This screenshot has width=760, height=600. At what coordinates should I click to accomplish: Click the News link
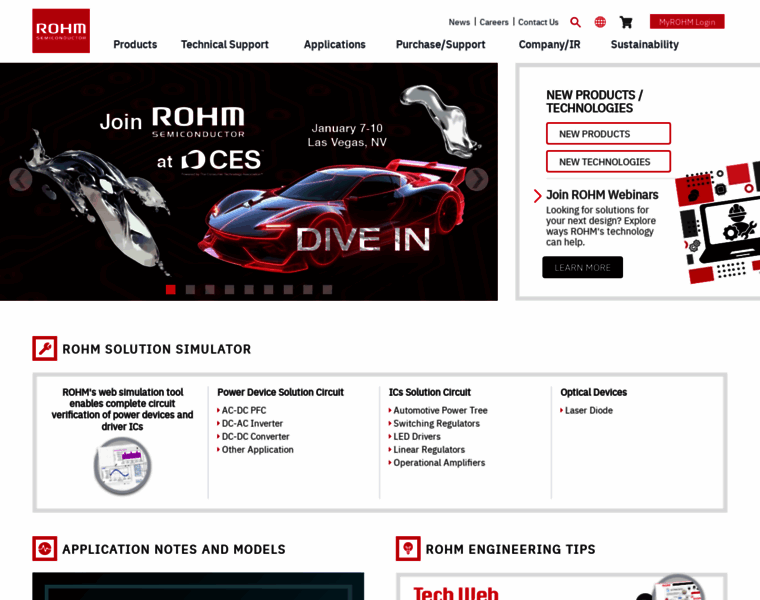coord(459,22)
